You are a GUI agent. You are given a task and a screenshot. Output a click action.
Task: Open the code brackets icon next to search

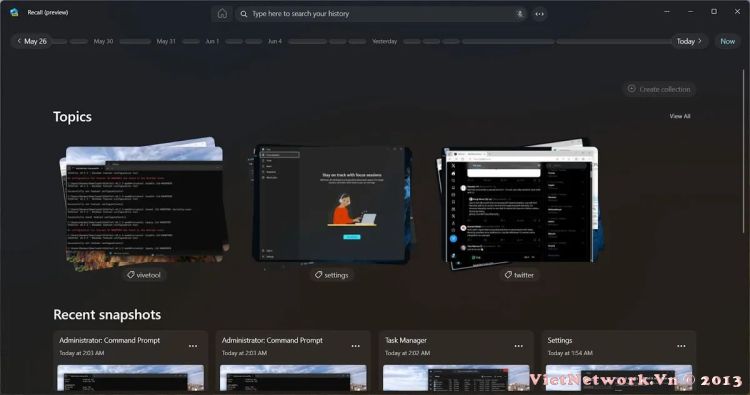[x=540, y=14]
